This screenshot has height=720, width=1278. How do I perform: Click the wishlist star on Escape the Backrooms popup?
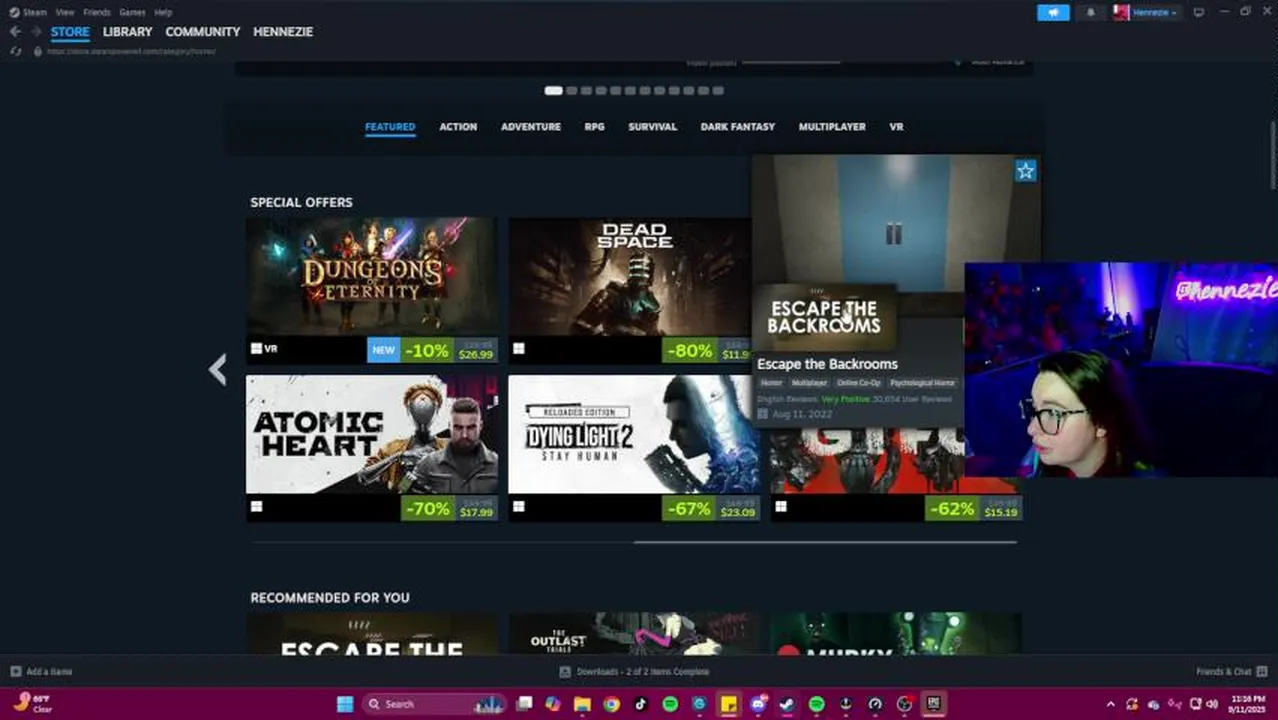point(1025,171)
